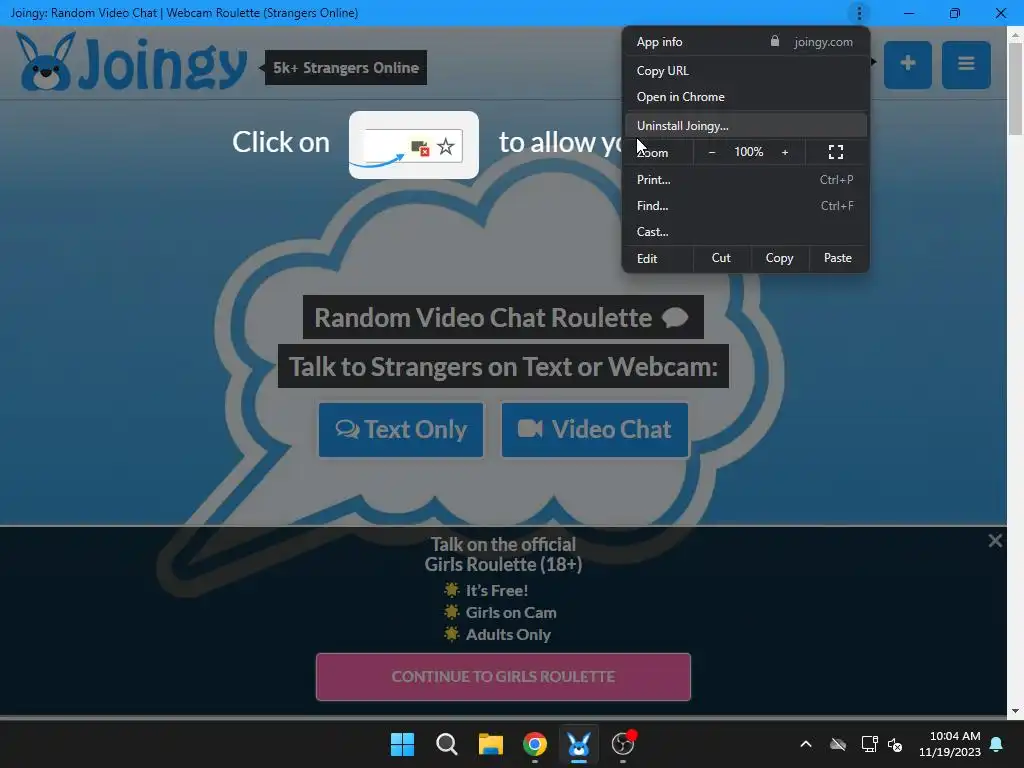Click Cut in the Edit row
This screenshot has width=1024, height=768.
[721, 258]
